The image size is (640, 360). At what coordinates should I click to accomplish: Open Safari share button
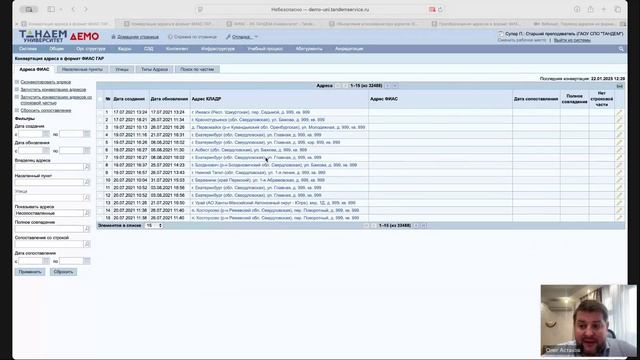590,9
